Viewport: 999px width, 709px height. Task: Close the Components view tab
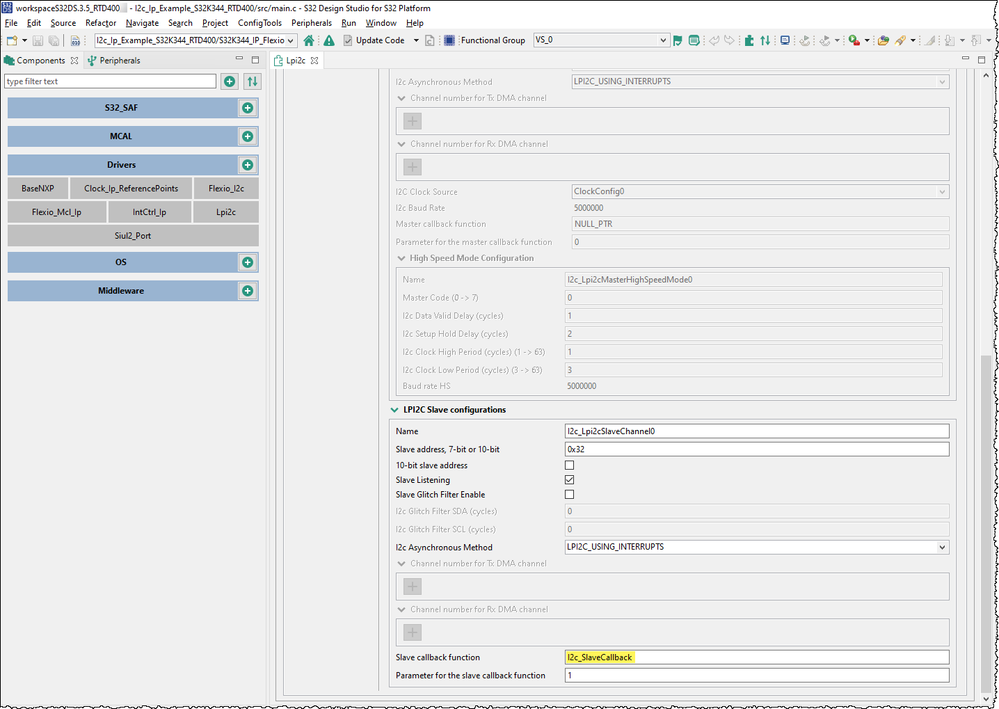[x=74, y=61]
